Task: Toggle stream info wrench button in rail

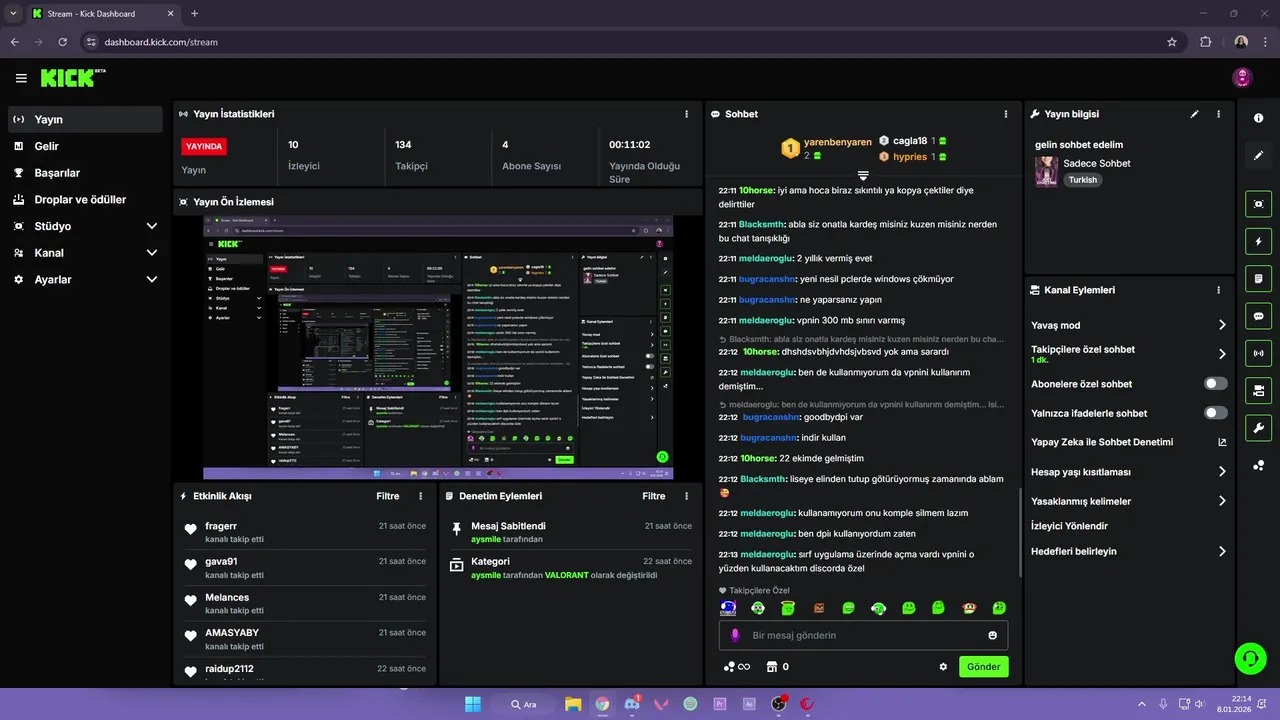Action: (1258, 428)
